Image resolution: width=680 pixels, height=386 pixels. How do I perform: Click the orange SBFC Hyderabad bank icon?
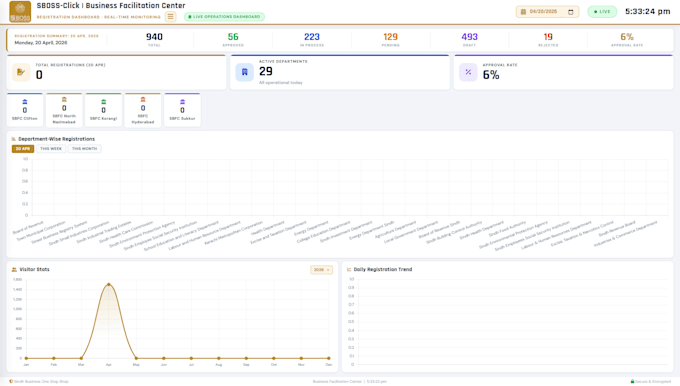click(x=143, y=99)
